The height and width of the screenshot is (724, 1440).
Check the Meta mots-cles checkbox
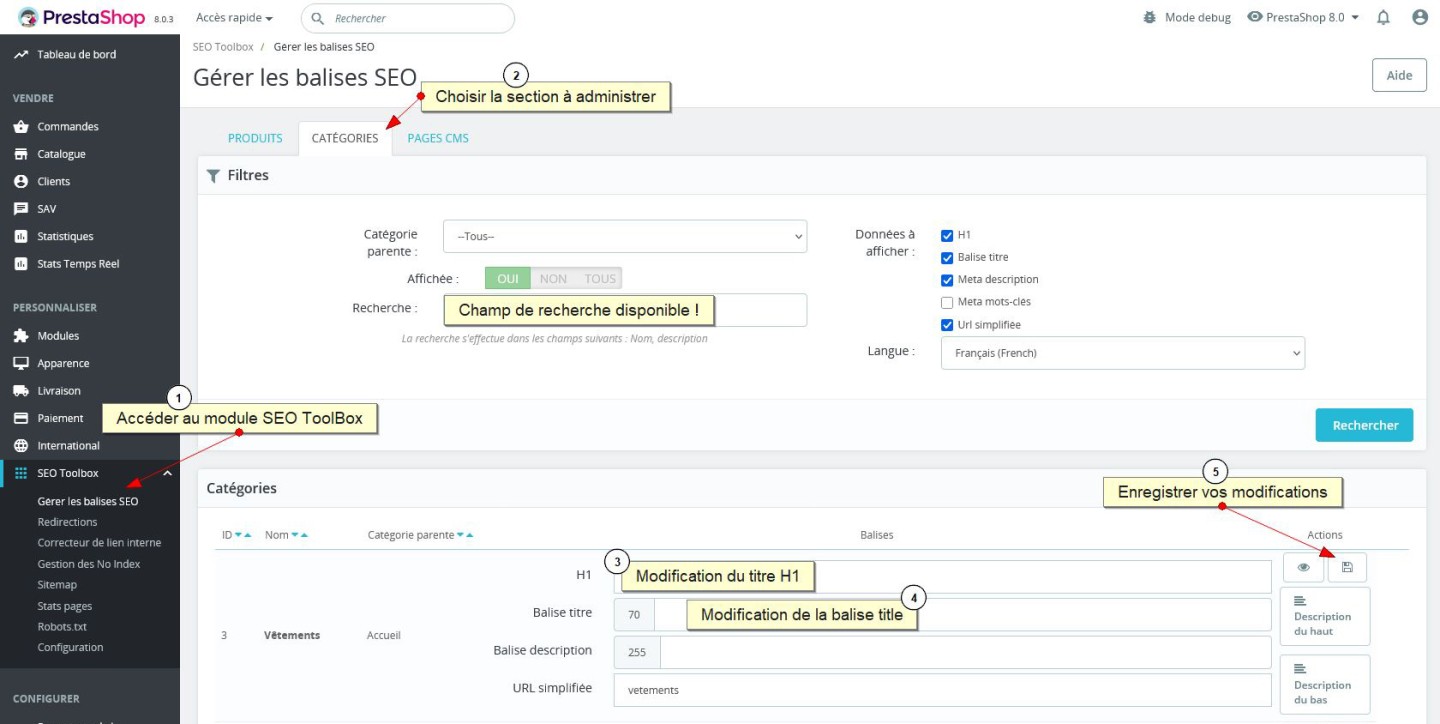[x=947, y=302]
